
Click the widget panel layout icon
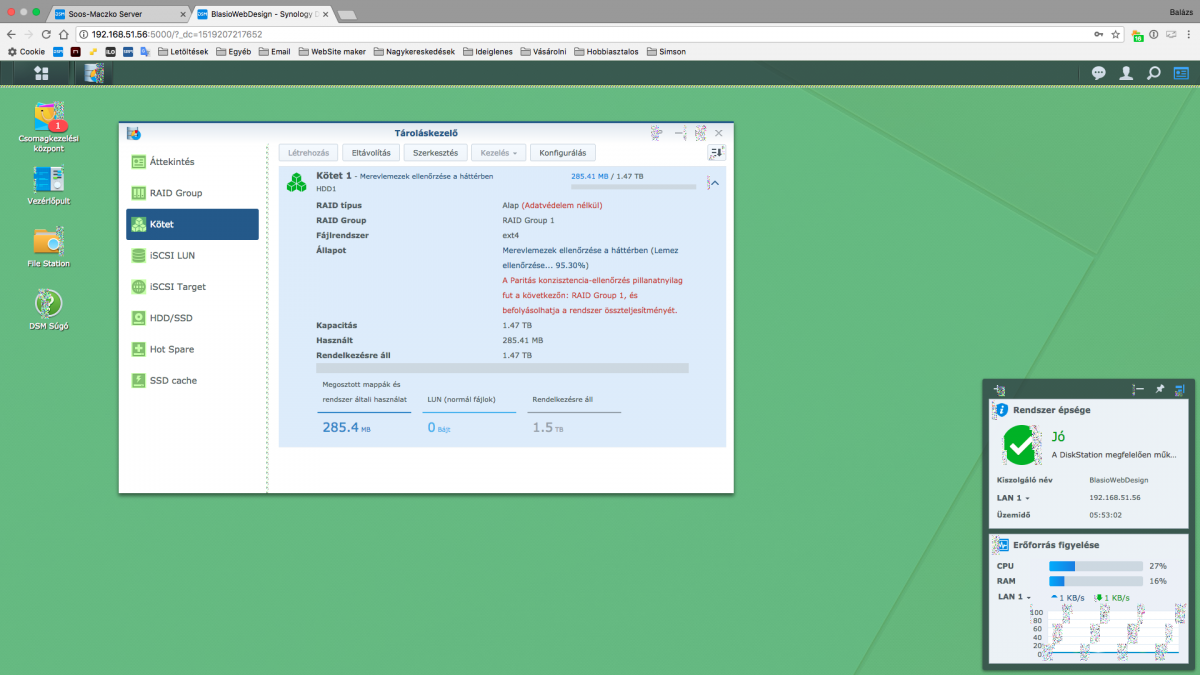click(1180, 389)
